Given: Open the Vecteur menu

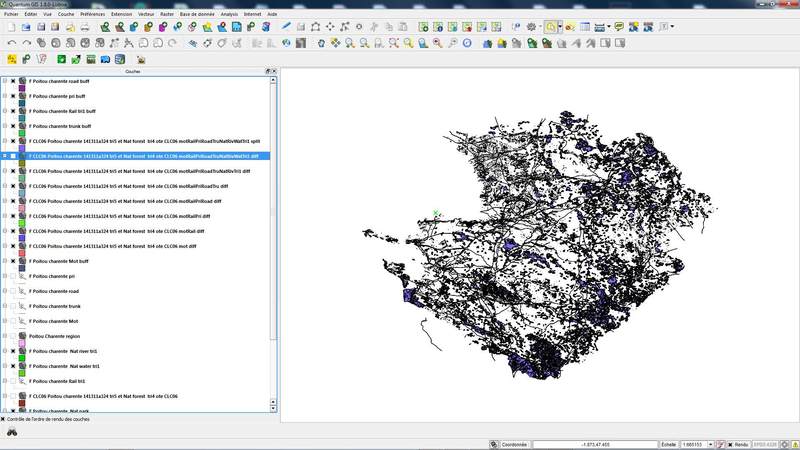Looking at the screenshot, I should (146, 14).
